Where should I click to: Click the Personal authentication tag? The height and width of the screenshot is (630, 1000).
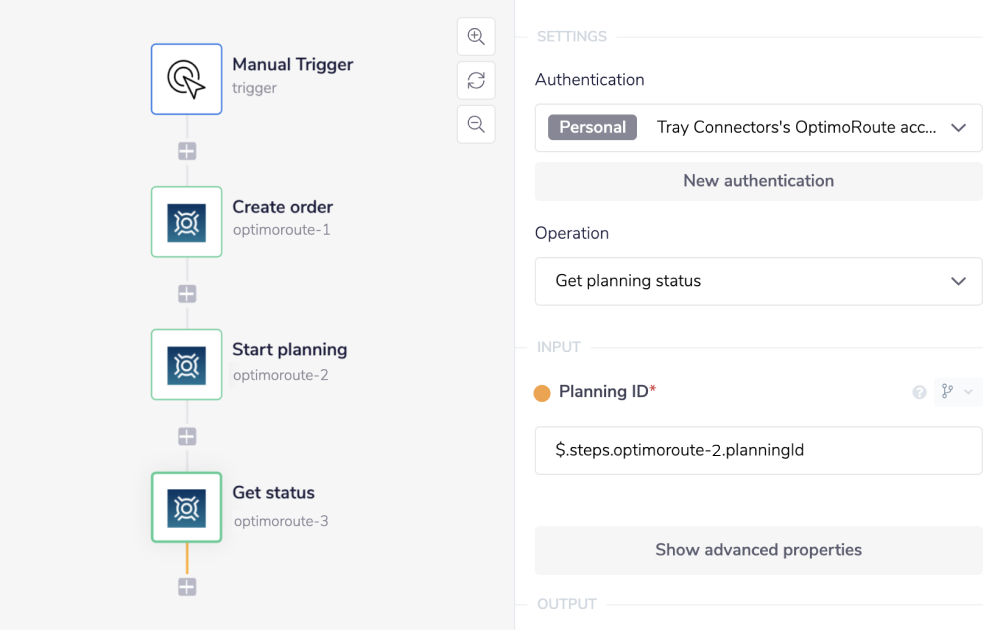click(x=592, y=127)
